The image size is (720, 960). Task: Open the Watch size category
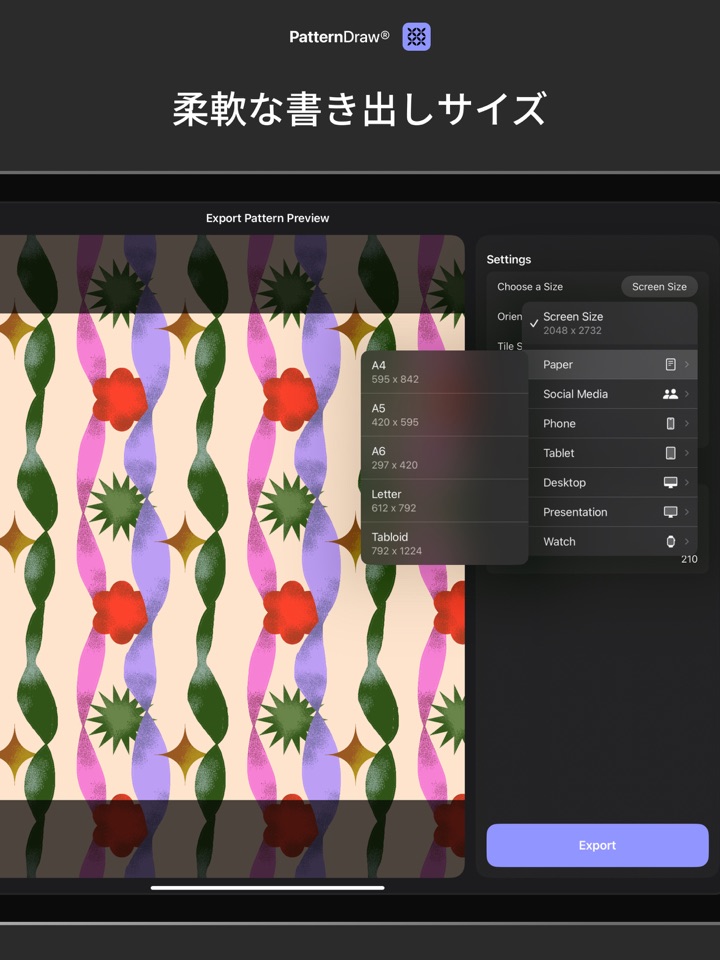pyautogui.click(x=612, y=541)
